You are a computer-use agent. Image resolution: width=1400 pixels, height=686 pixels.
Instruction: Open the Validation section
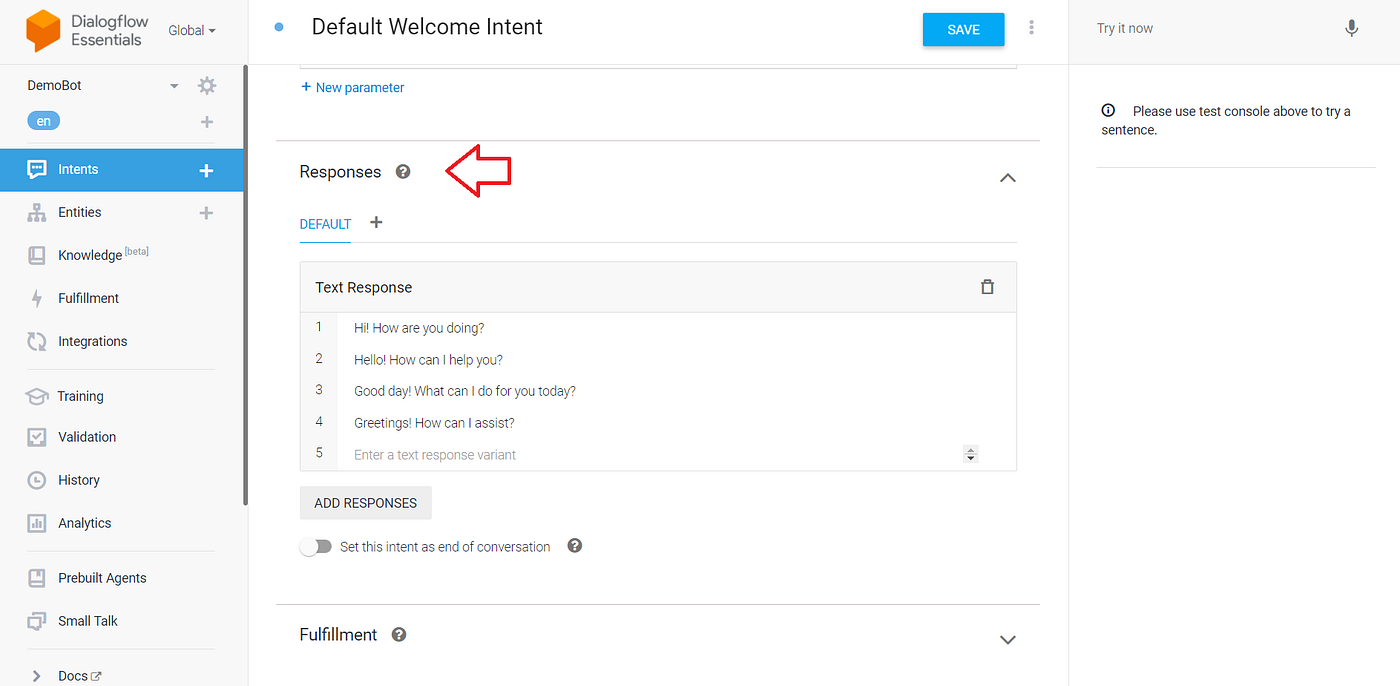click(87, 436)
